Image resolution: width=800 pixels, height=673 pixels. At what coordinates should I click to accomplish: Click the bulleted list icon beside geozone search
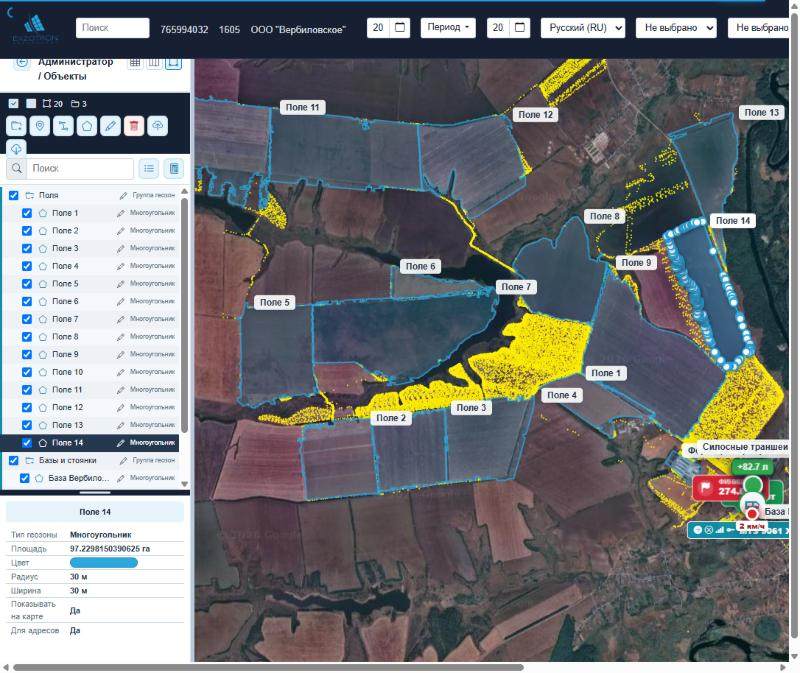pyautogui.click(x=149, y=168)
